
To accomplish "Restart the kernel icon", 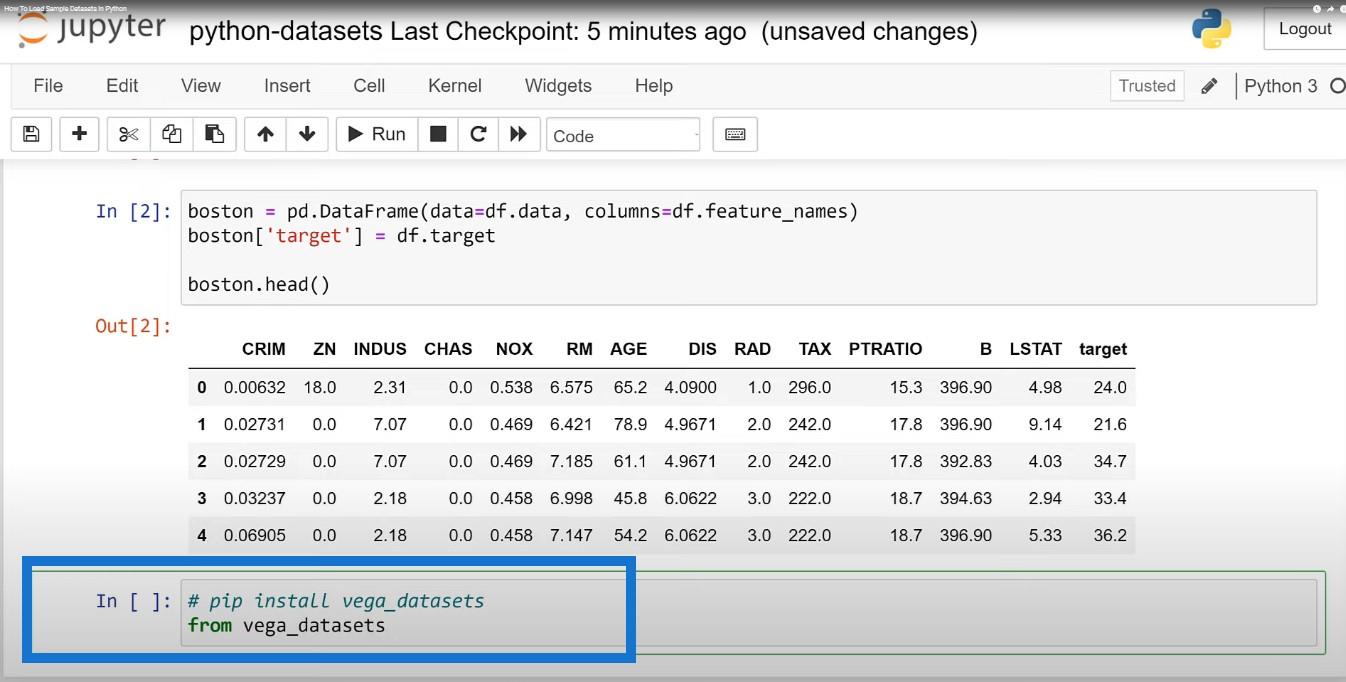I will pos(478,134).
